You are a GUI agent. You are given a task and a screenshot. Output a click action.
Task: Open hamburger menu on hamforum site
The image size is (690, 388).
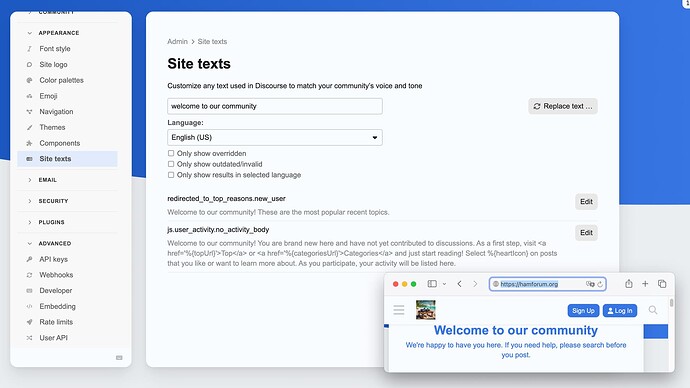coord(399,310)
